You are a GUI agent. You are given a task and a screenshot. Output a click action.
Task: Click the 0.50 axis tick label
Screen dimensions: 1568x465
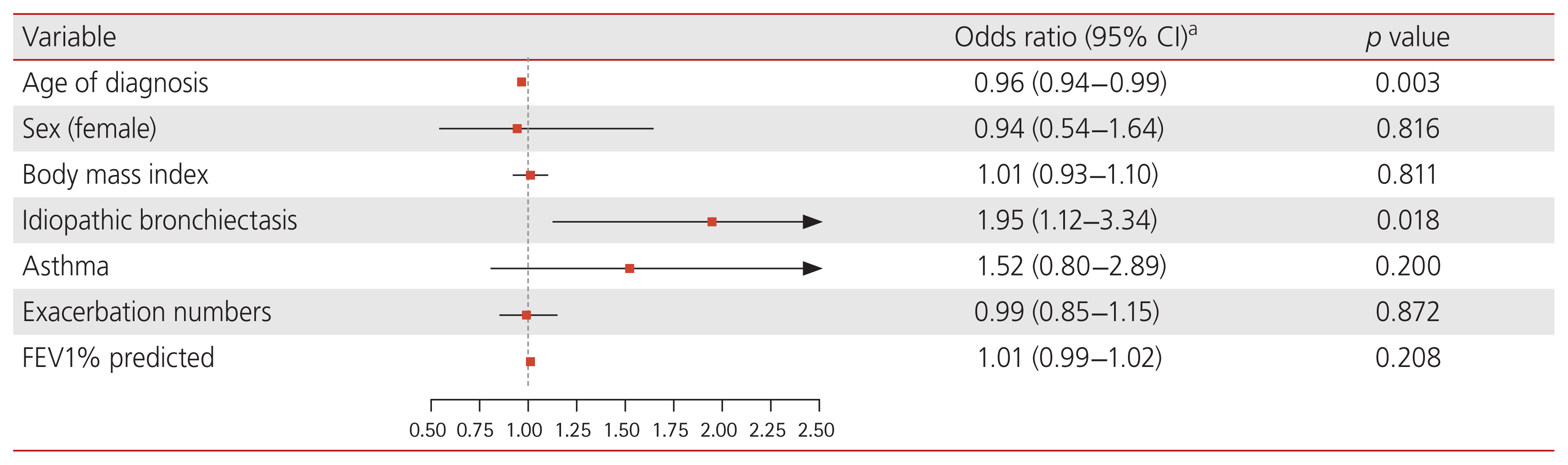pyautogui.click(x=427, y=430)
